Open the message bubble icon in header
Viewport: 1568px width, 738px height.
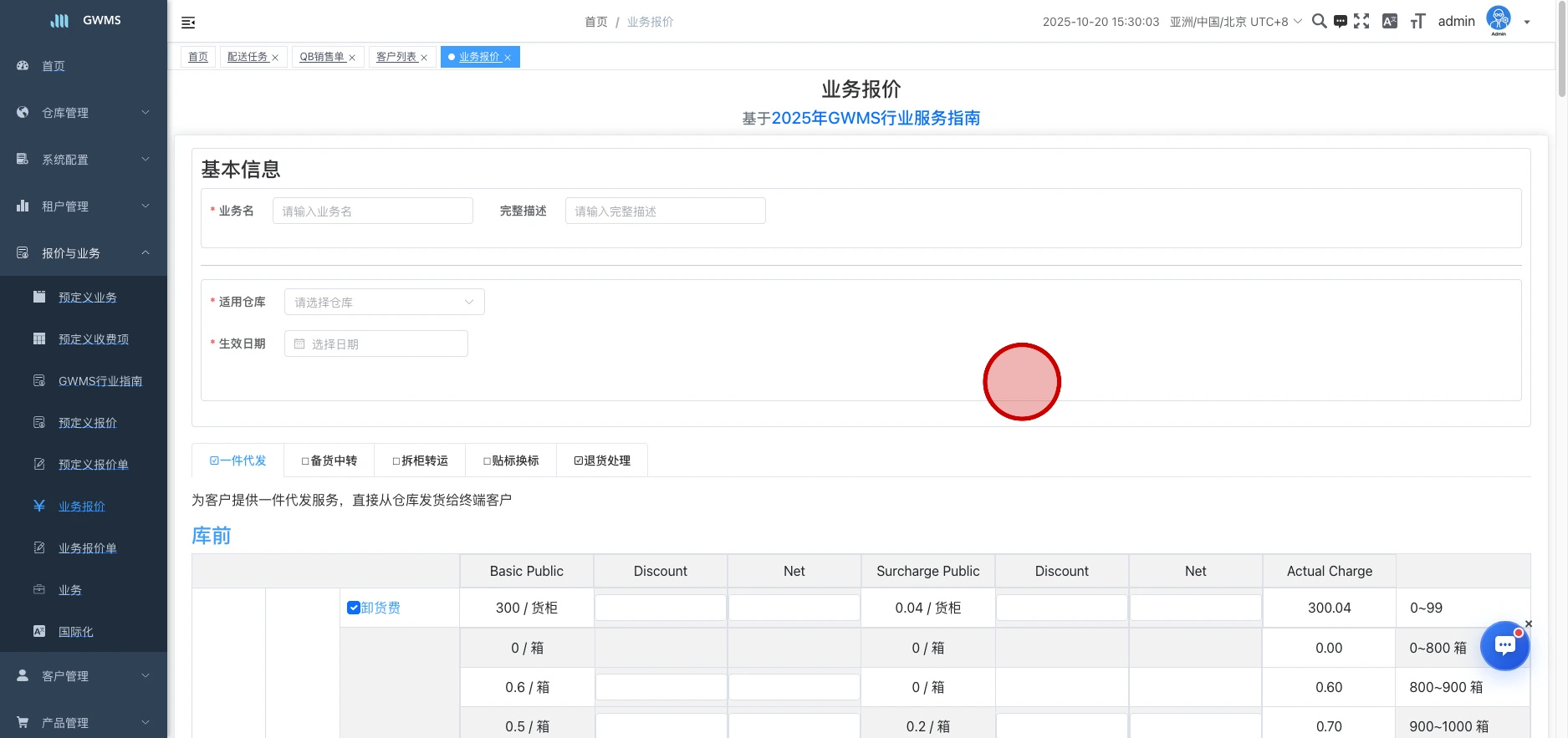pyautogui.click(x=1340, y=22)
